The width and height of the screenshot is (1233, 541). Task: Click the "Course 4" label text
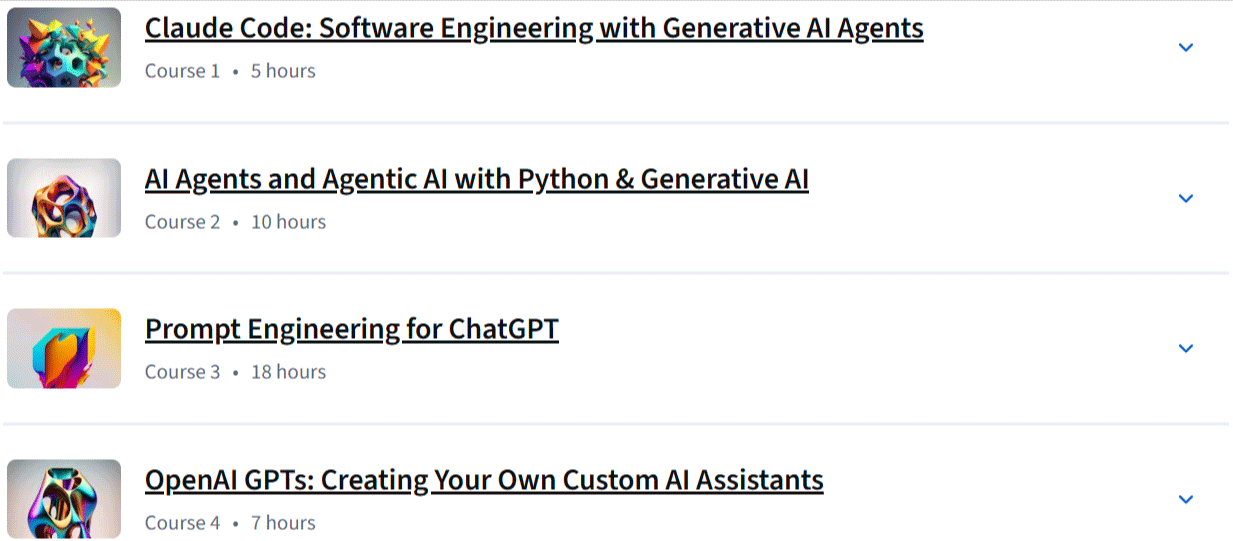point(182,523)
